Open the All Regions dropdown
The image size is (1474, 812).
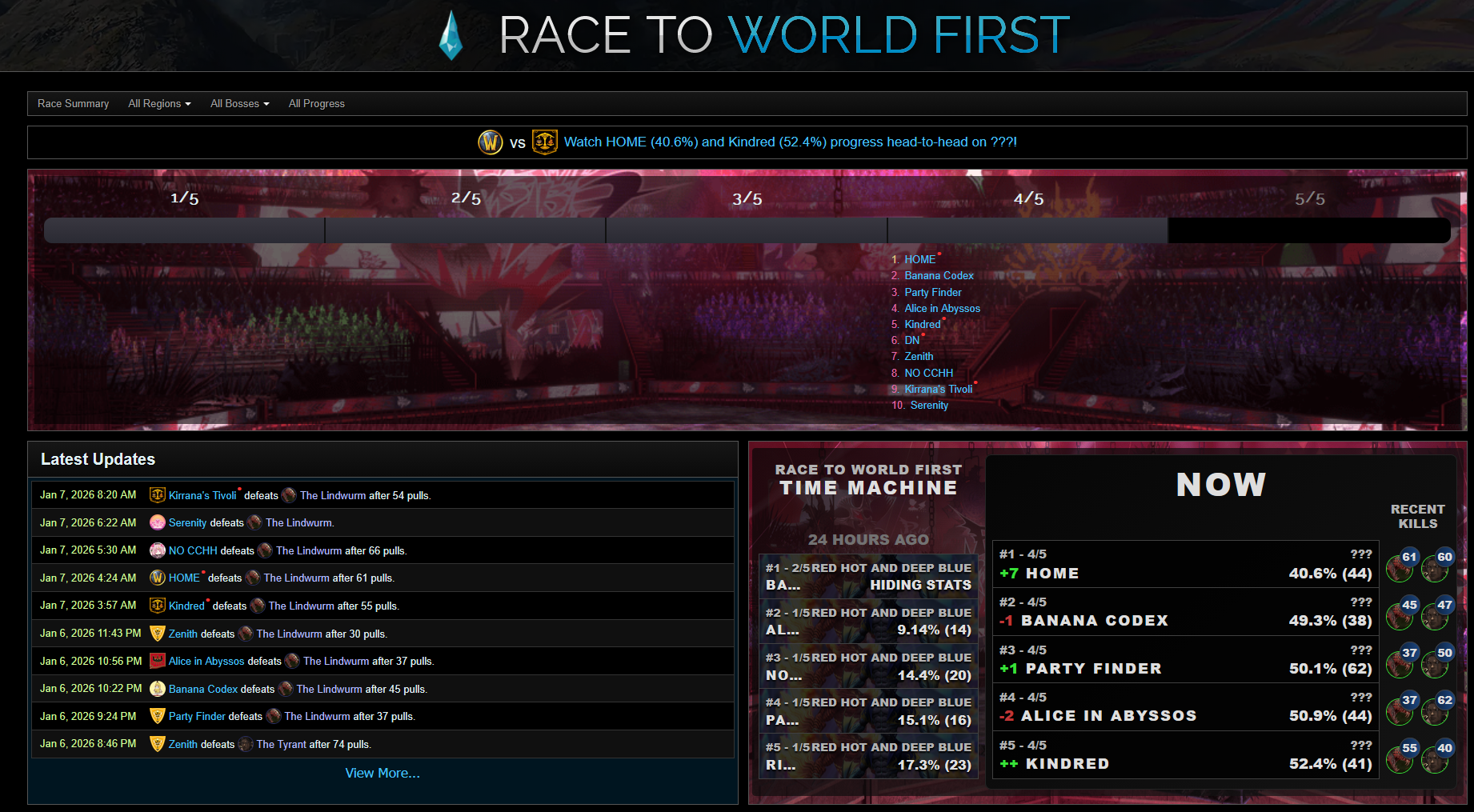[x=159, y=104]
